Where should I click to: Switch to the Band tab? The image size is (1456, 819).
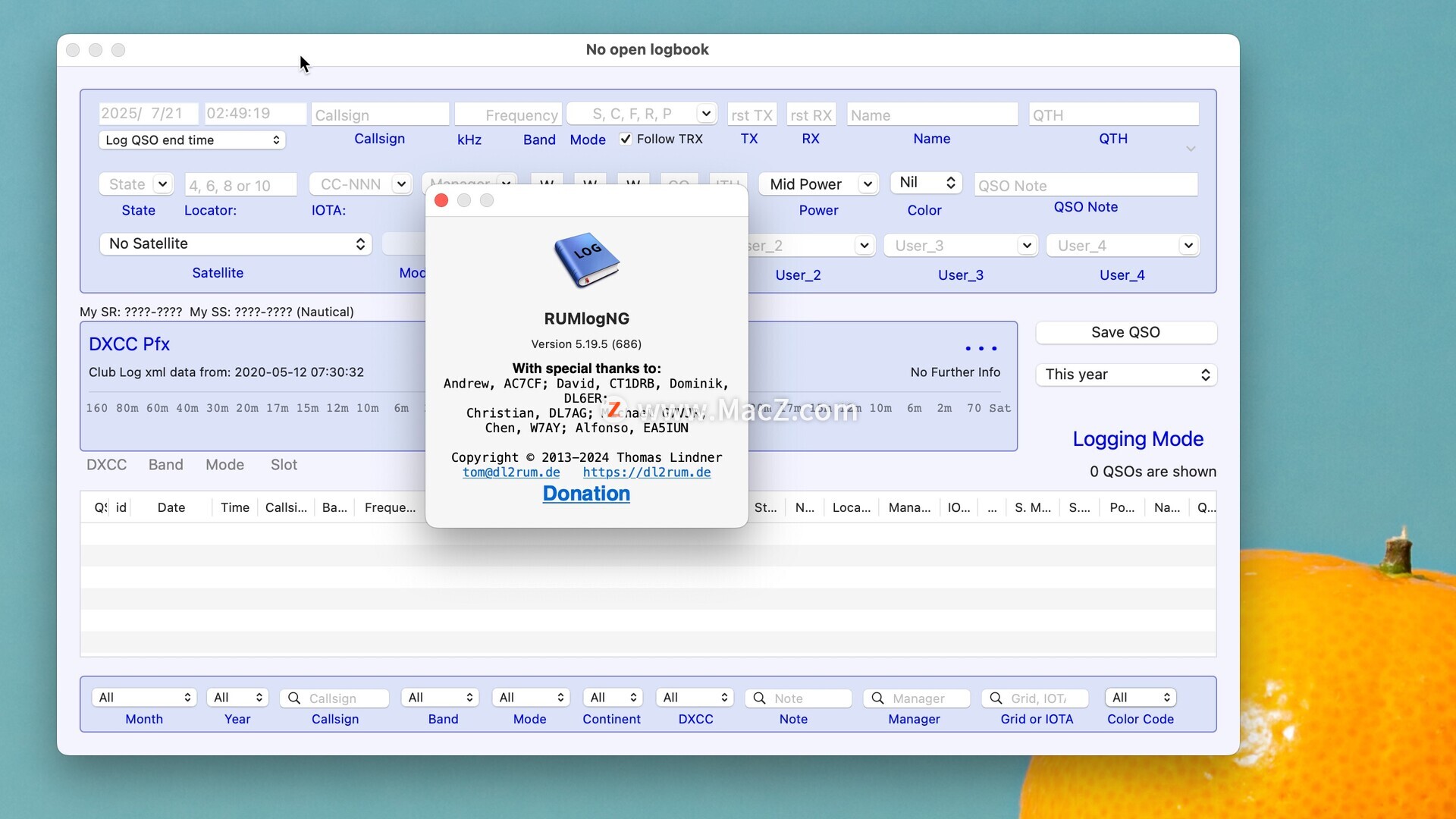click(x=165, y=465)
